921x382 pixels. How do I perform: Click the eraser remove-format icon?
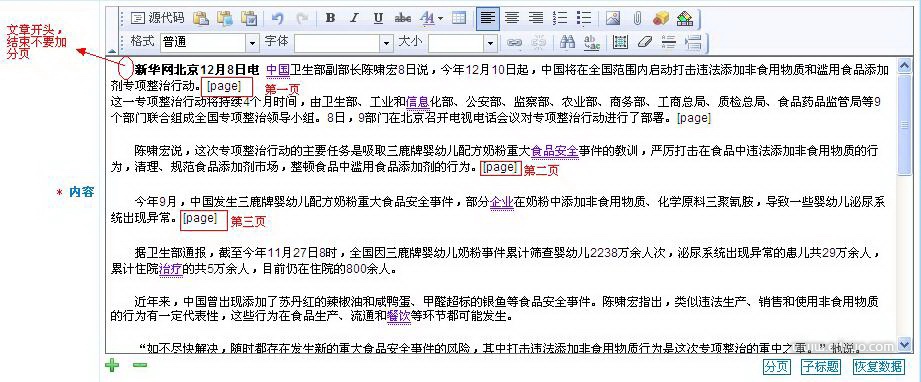pos(645,42)
